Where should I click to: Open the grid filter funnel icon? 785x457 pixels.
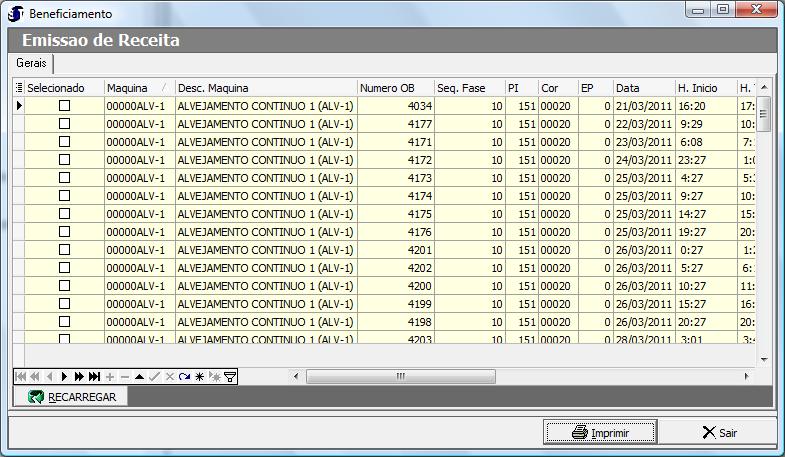coord(230,377)
